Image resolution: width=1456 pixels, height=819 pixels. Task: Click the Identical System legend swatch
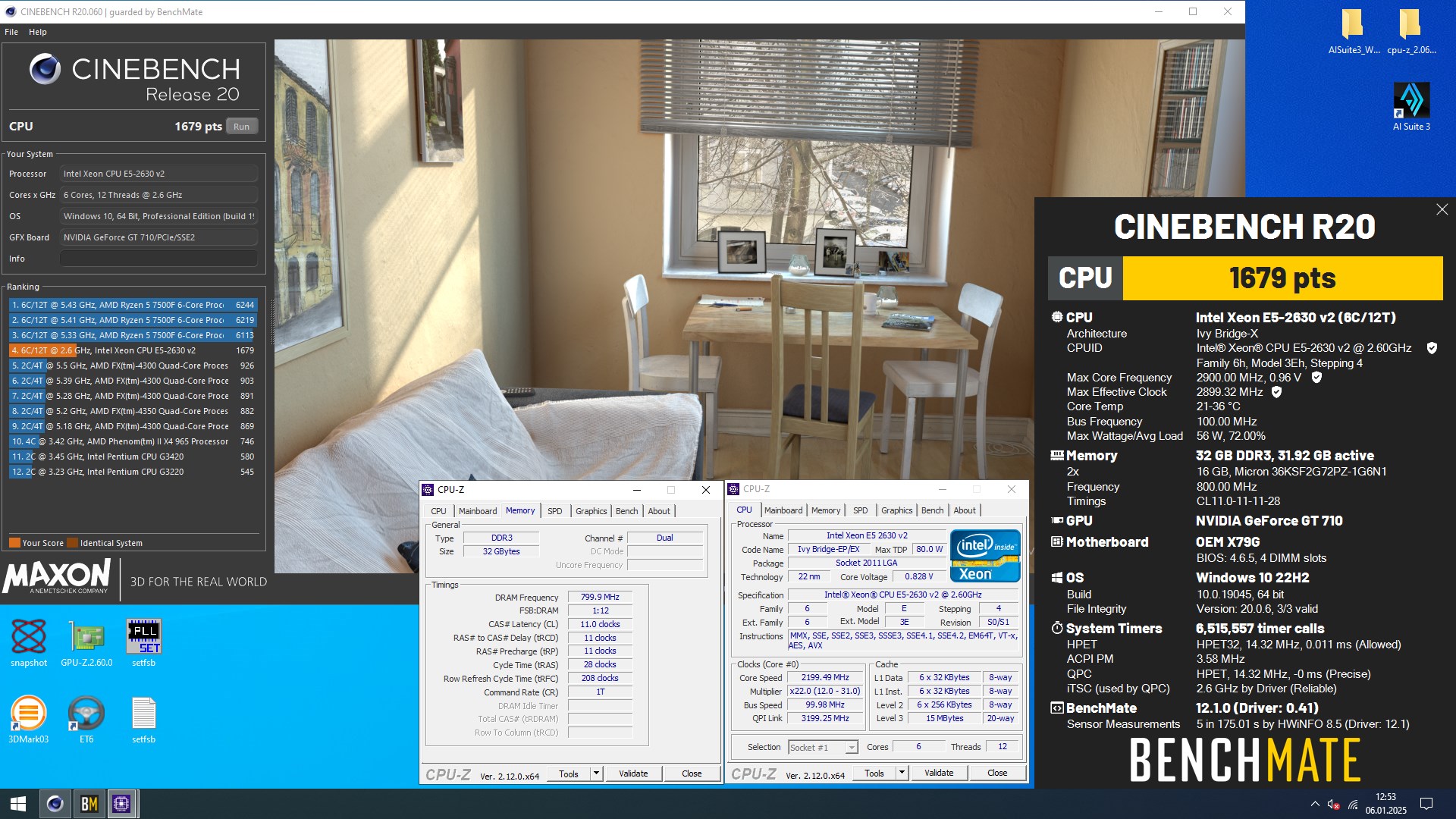click(72, 543)
